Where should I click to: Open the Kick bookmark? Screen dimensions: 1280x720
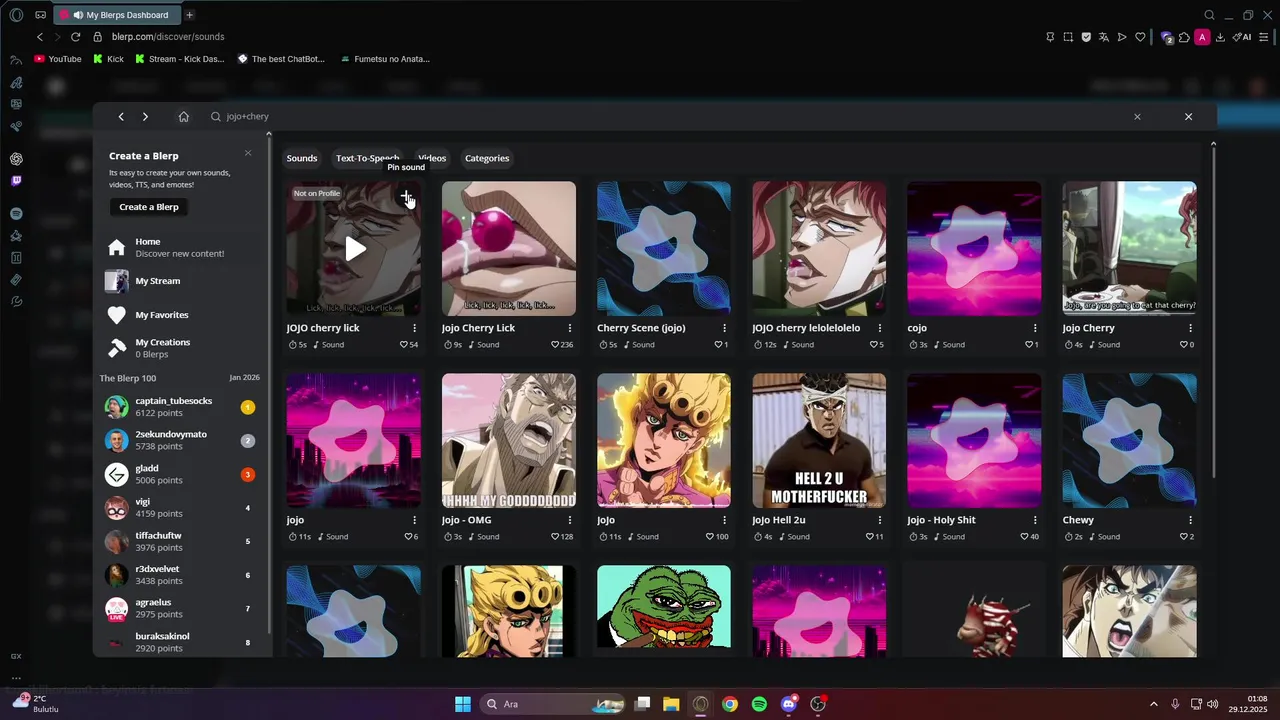(x=108, y=59)
